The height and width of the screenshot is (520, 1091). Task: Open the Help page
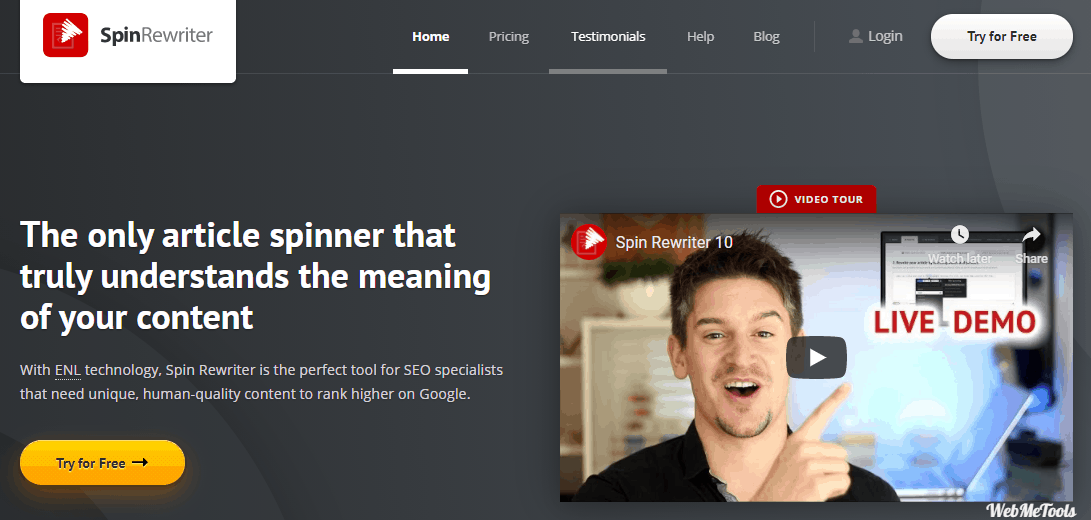click(x=701, y=37)
